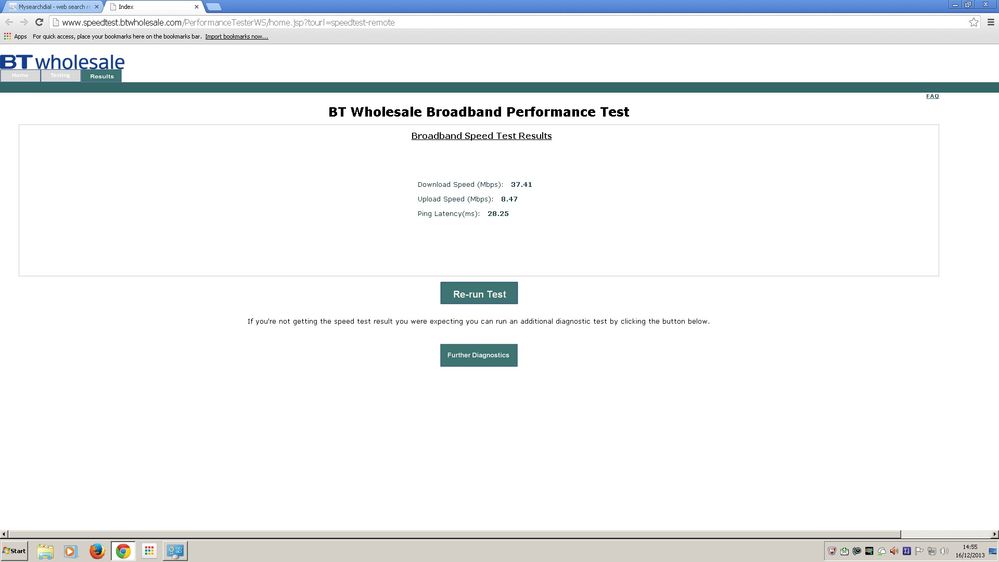Click the Ping Latency(ms) label
Viewport: 999px width, 562px height.
449,213
